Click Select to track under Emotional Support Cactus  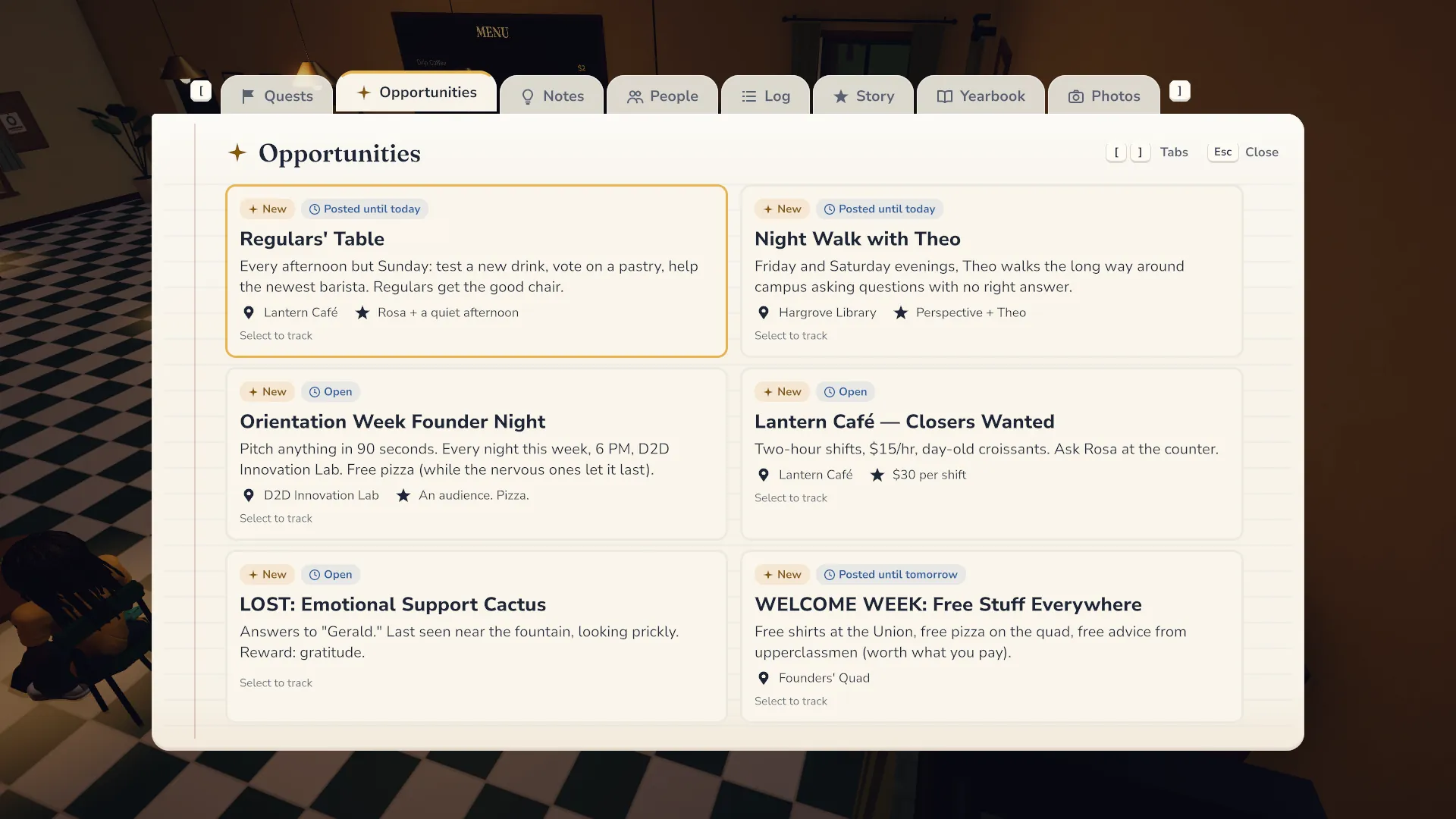(276, 683)
